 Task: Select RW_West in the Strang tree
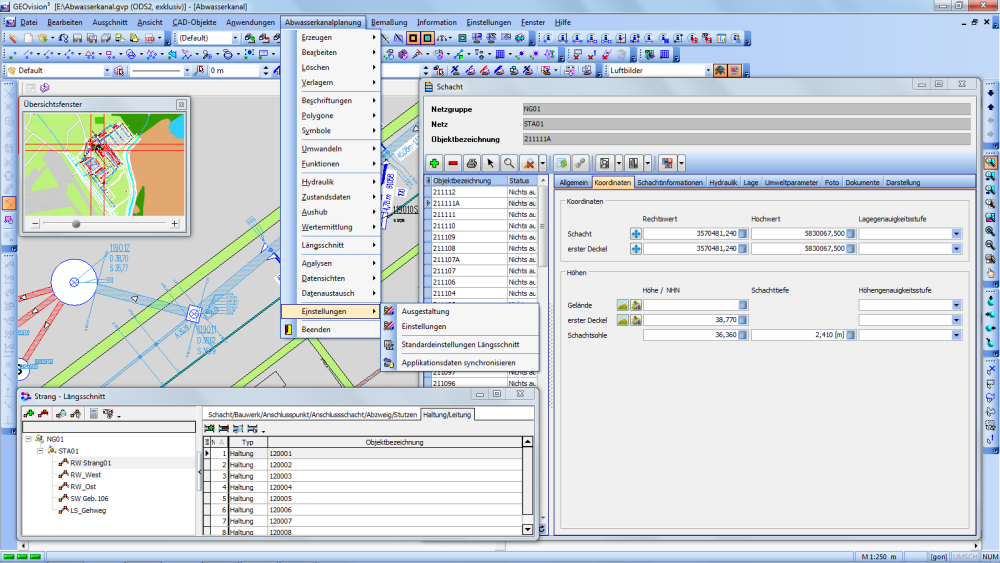[x=85, y=475]
